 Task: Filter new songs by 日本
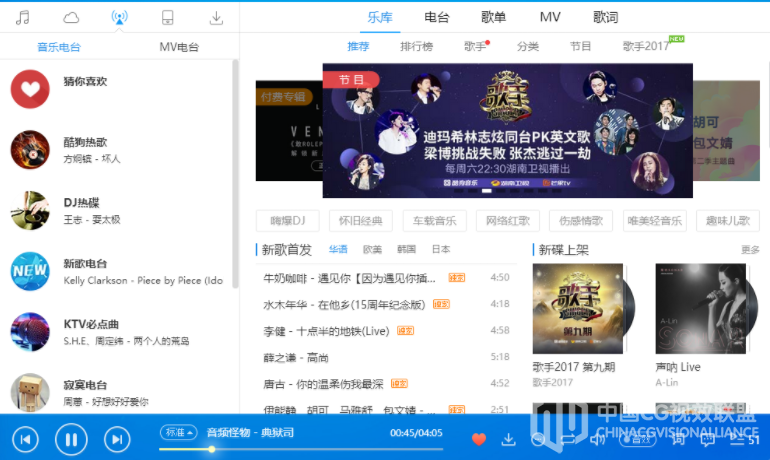point(441,249)
